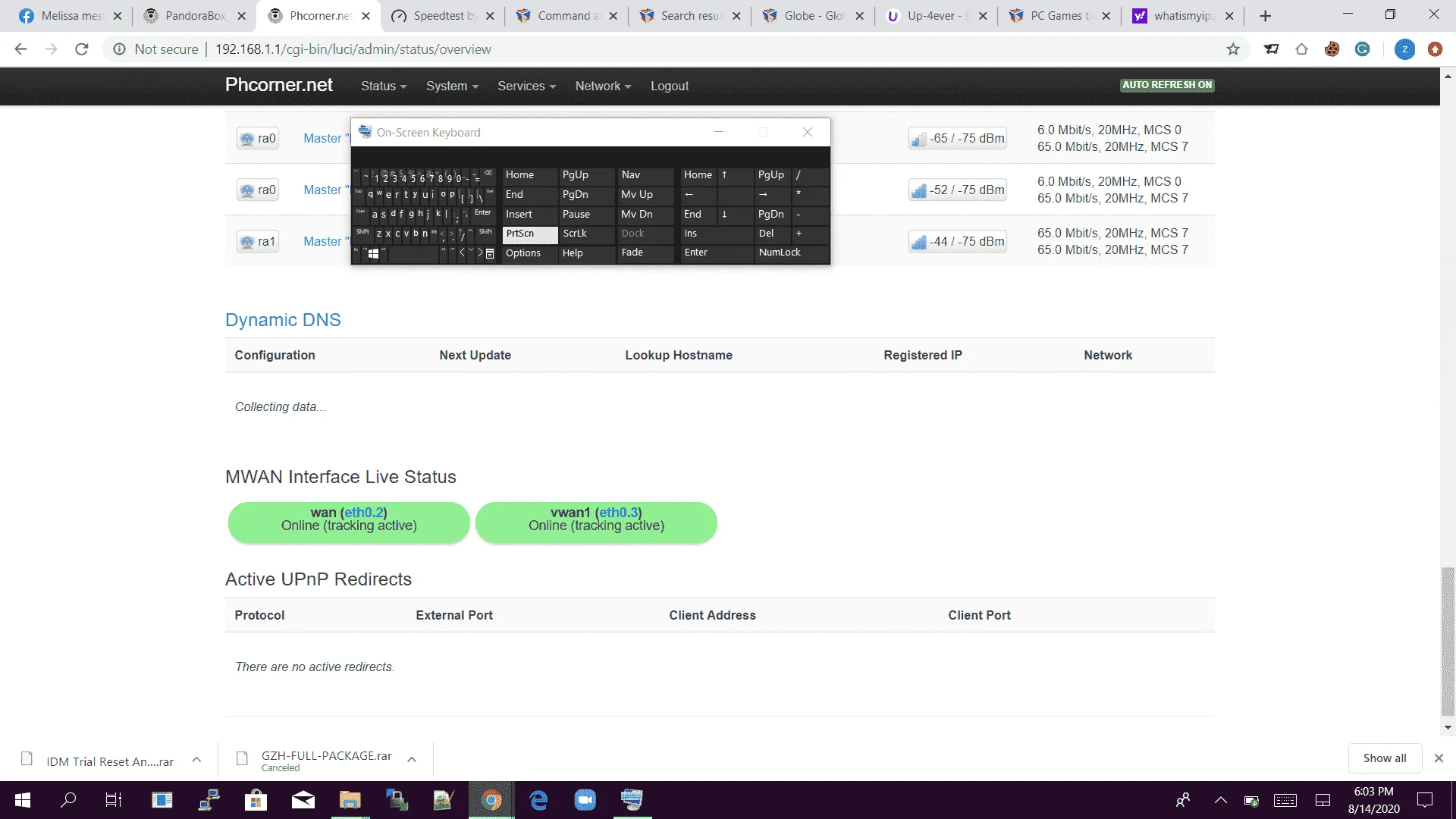The height and width of the screenshot is (819, 1456).
Task: Open the Windows Start menu
Action: (x=23, y=800)
